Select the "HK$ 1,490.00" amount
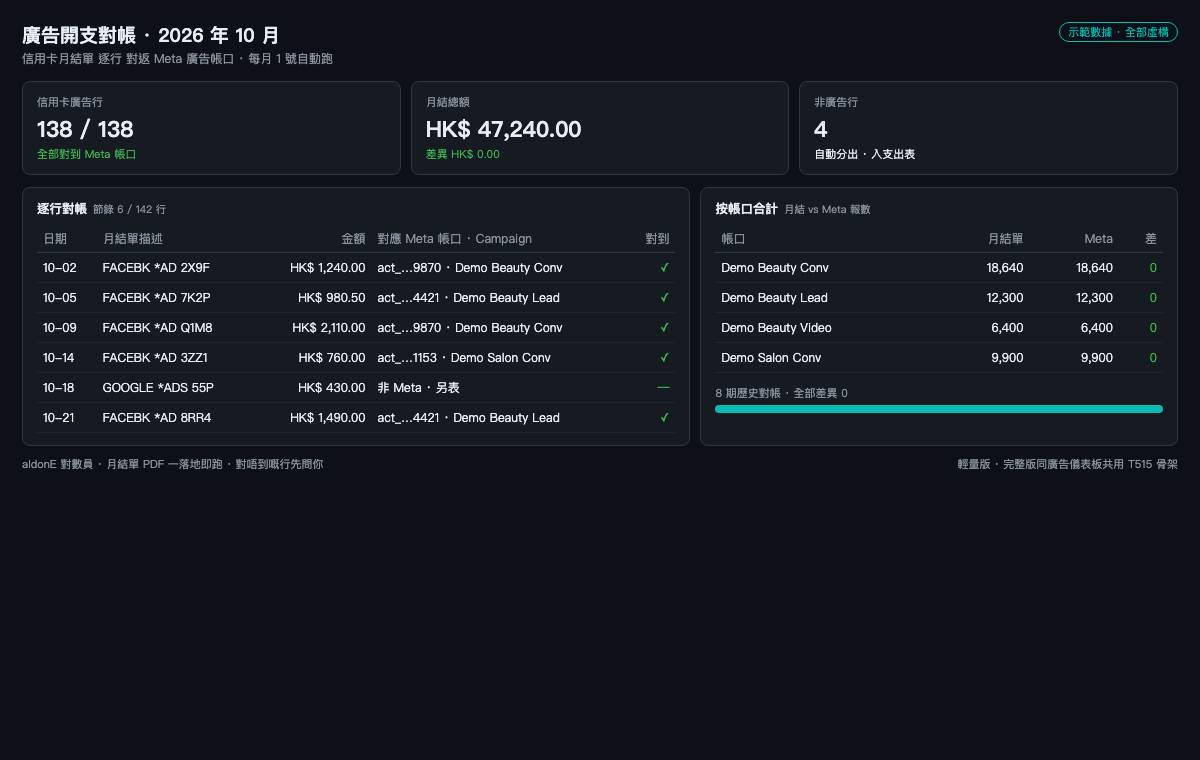The image size is (1200, 760). (328, 418)
